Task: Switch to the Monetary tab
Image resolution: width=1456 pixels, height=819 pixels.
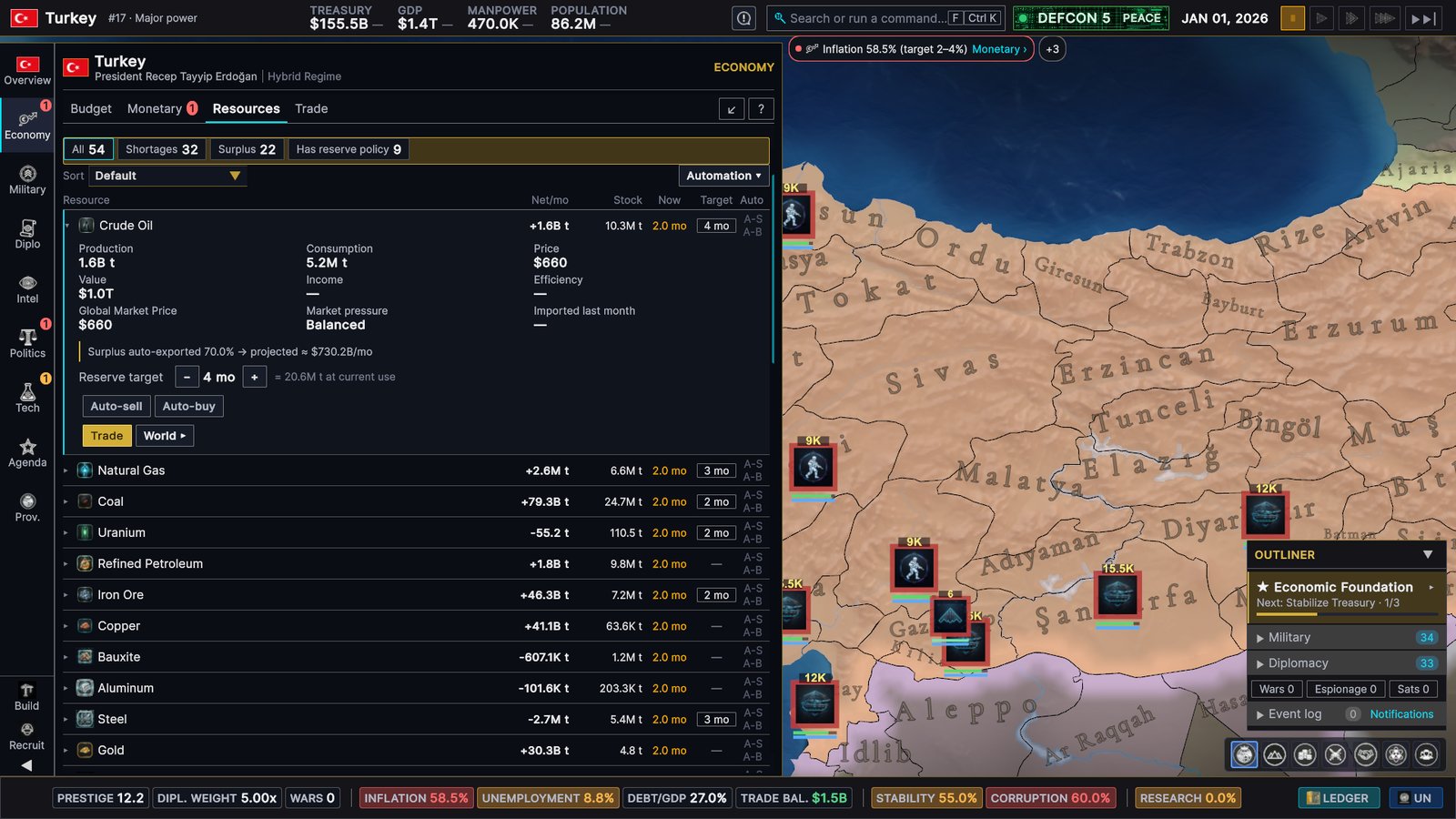Action: [162, 108]
